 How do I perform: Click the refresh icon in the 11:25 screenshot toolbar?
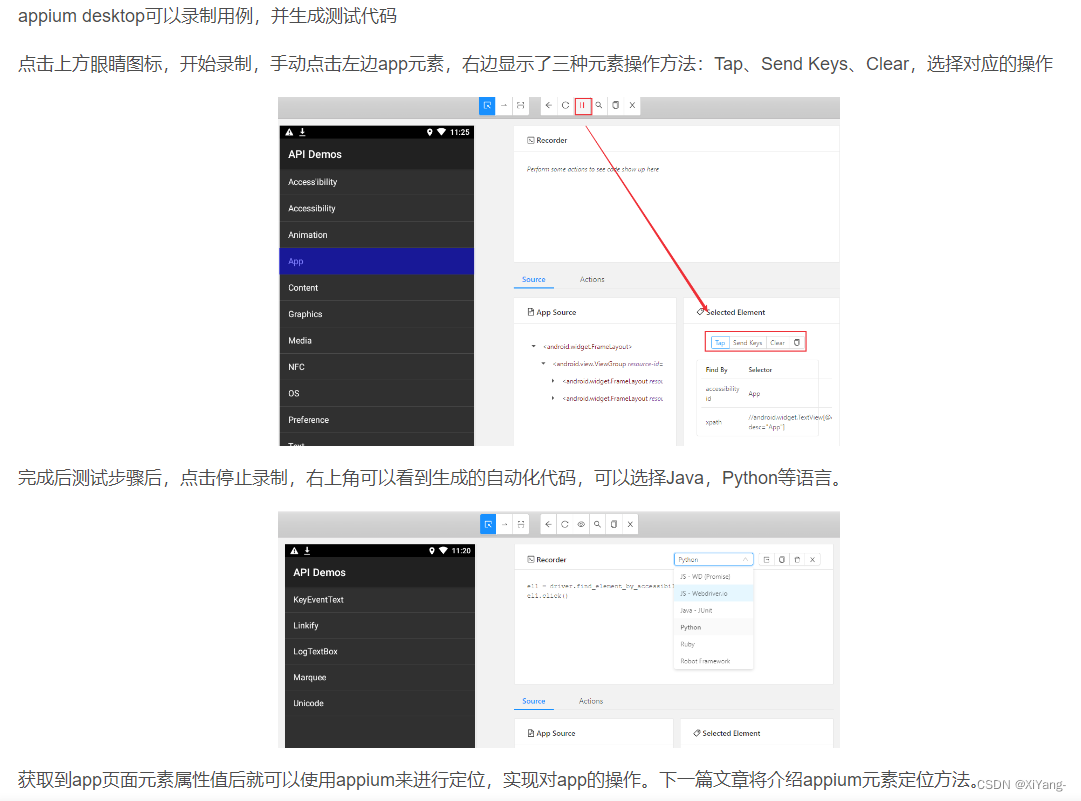click(565, 105)
